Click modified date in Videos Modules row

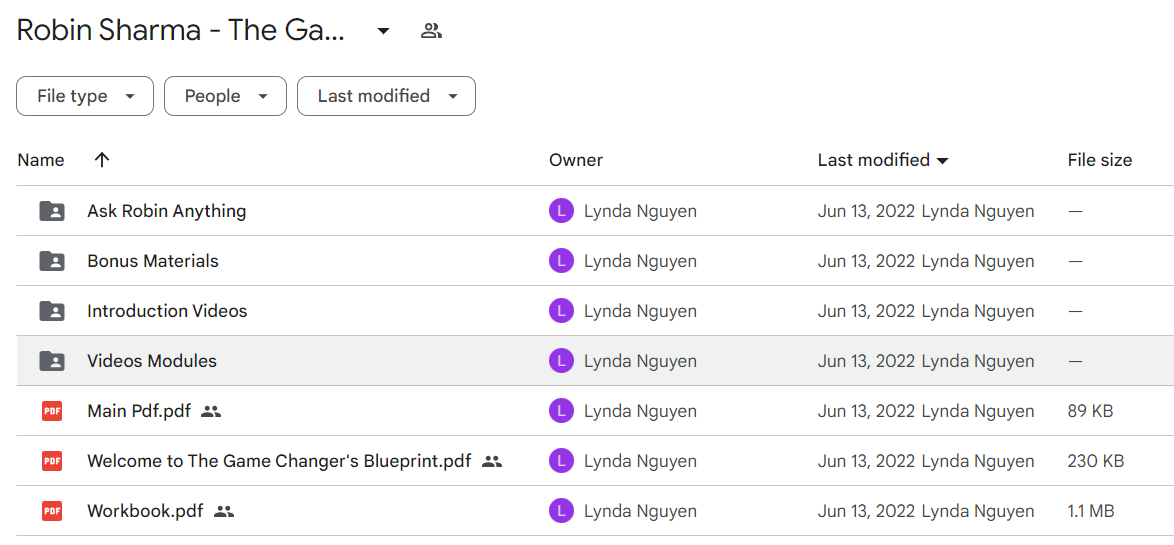[x=866, y=361]
